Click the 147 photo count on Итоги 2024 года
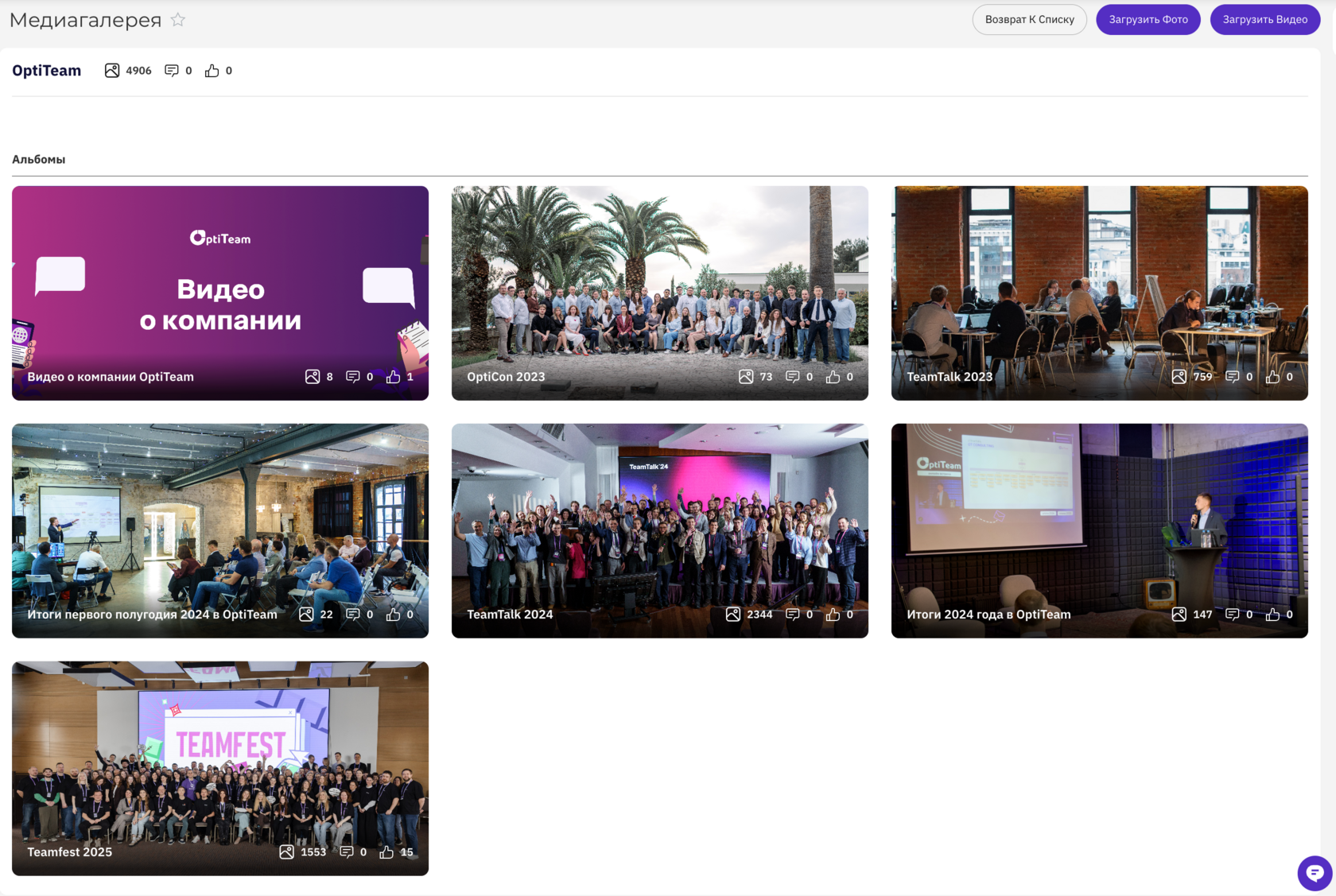Image resolution: width=1336 pixels, height=896 pixels. click(x=1202, y=615)
